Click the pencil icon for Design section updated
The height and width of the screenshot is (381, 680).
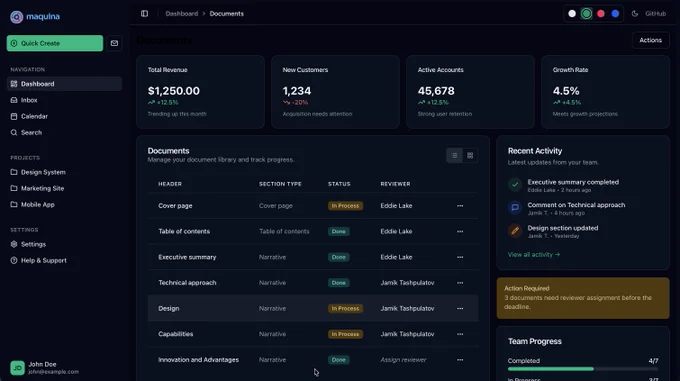(x=515, y=231)
